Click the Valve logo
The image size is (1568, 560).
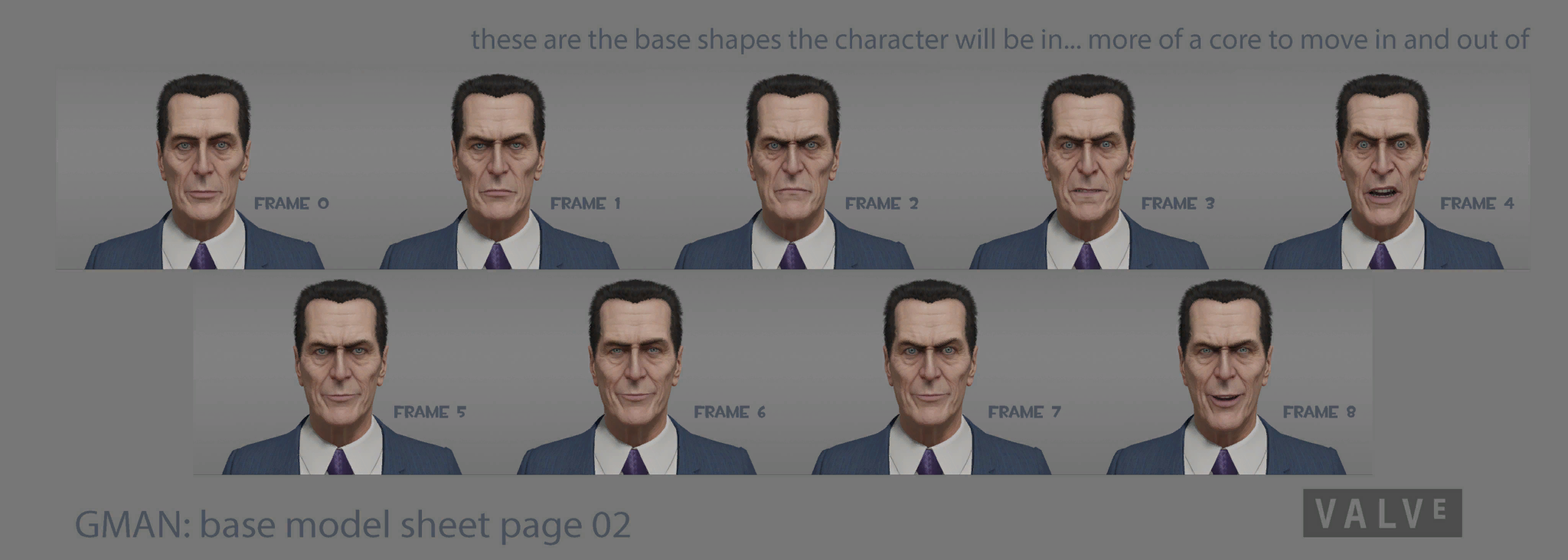click(x=1382, y=513)
